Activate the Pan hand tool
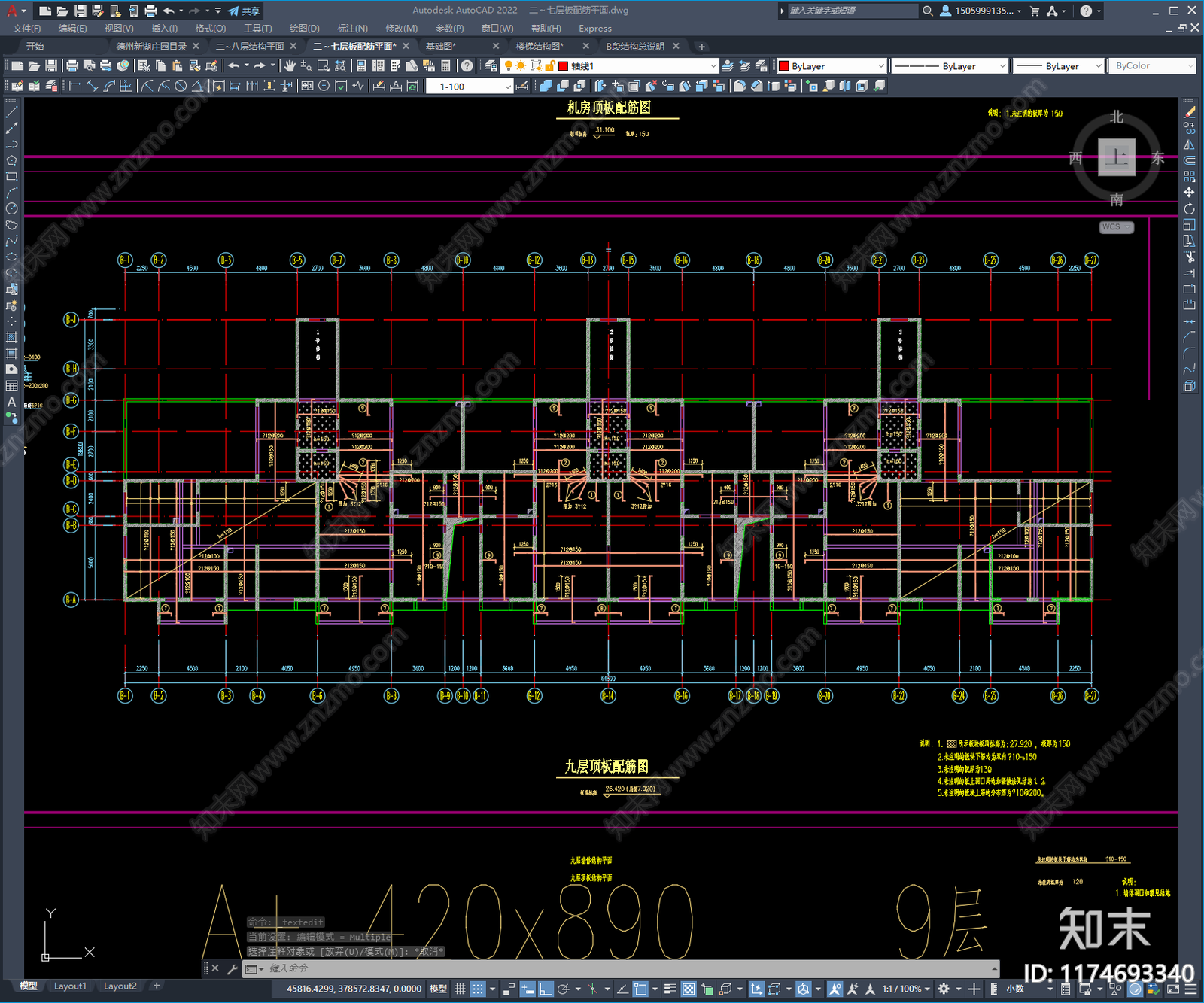 tap(289, 66)
